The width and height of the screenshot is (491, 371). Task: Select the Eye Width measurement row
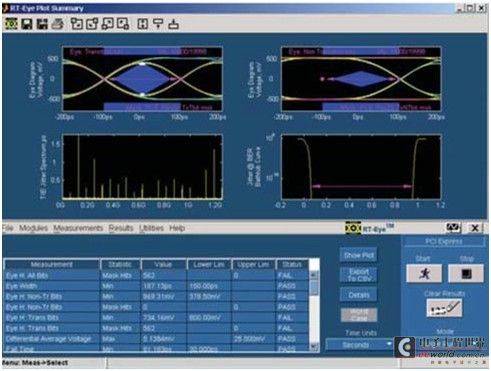point(157,286)
